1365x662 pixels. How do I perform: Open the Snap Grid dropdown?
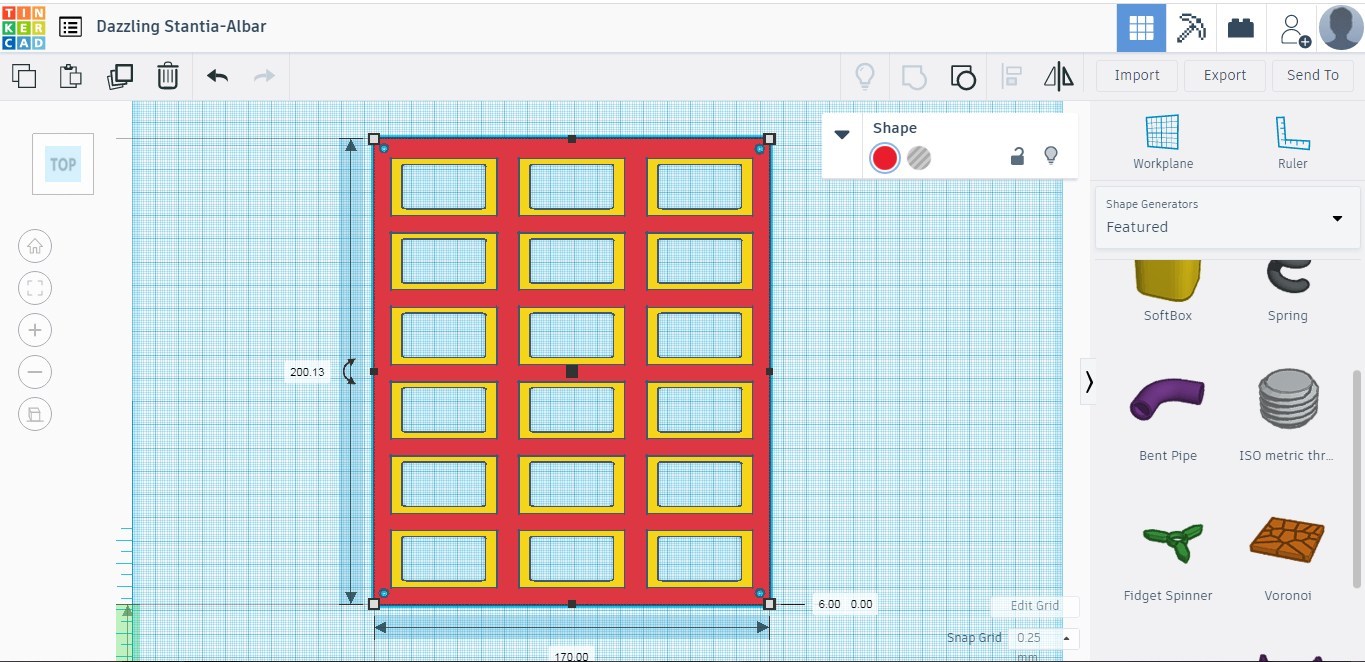coord(1043,638)
